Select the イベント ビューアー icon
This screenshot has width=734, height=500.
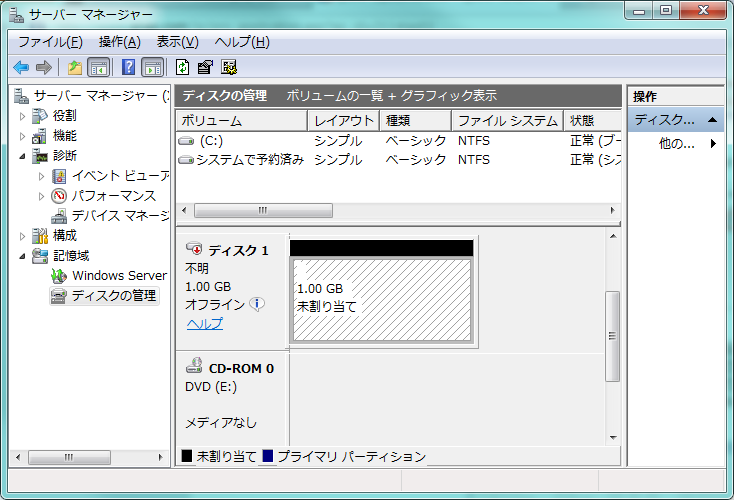tap(59, 176)
